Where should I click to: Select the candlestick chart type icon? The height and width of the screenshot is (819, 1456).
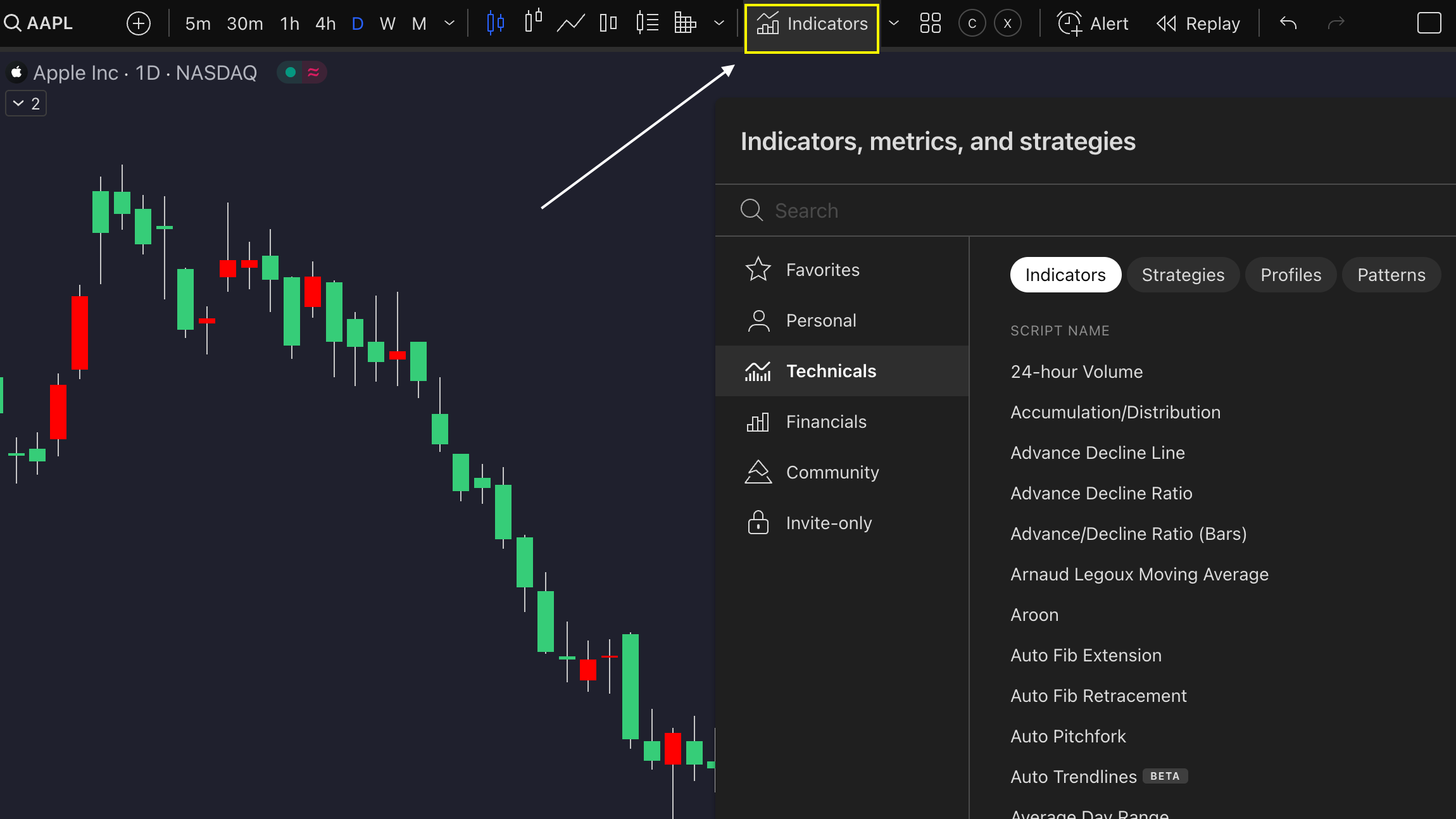495,24
